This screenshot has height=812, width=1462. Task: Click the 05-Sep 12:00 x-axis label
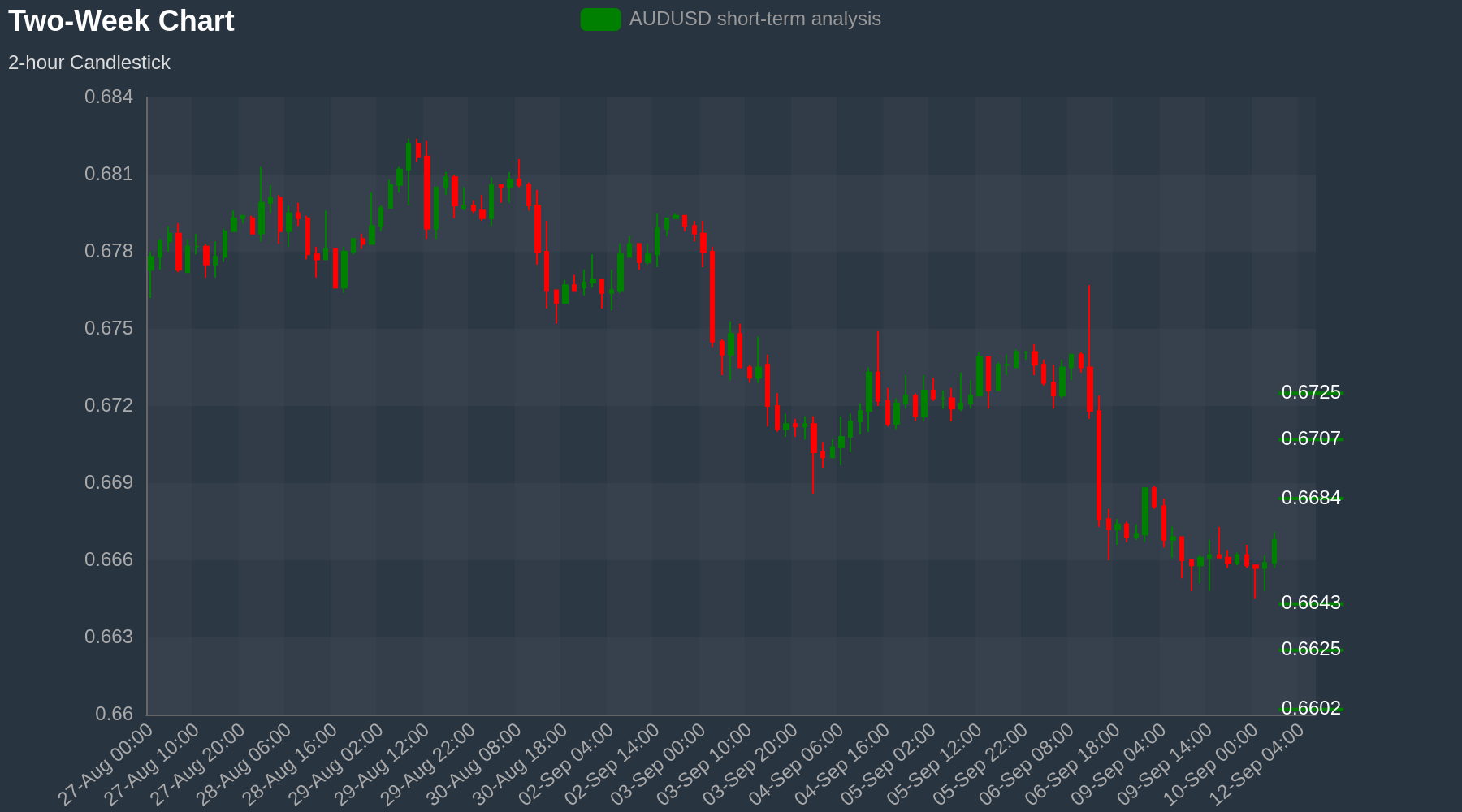click(x=935, y=764)
